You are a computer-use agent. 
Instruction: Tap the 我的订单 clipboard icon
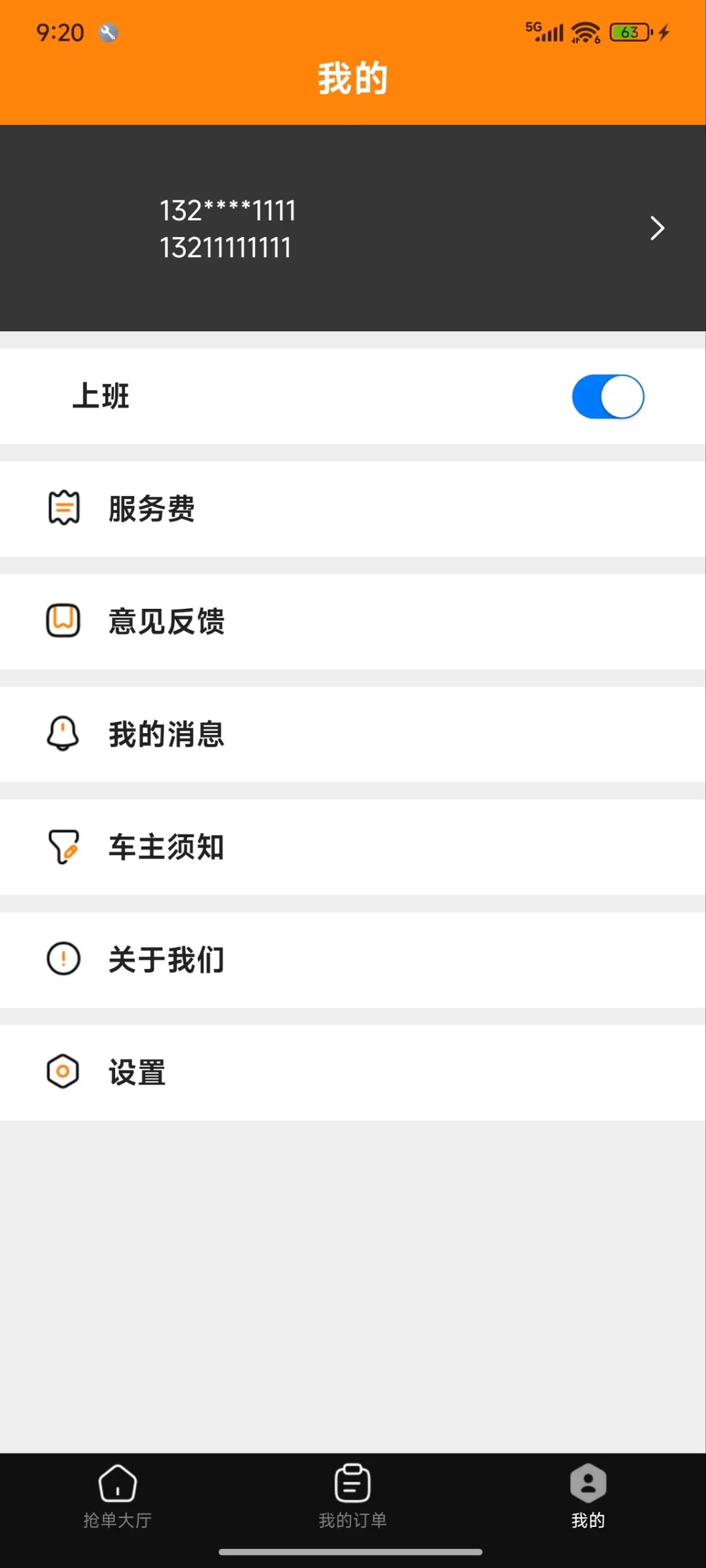pos(352,1484)
